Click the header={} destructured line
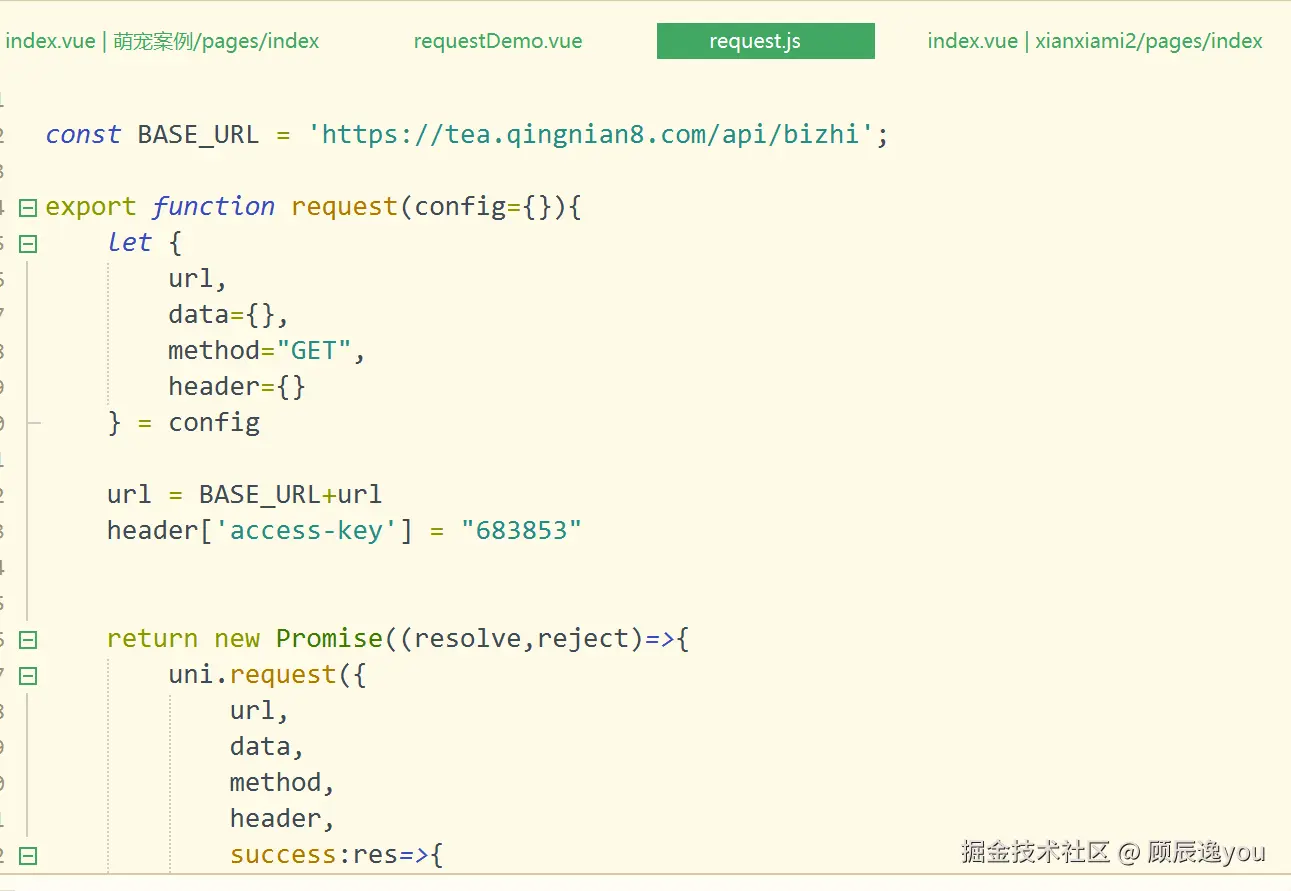This screenshot has height=891, width=1291. [237, 386]
